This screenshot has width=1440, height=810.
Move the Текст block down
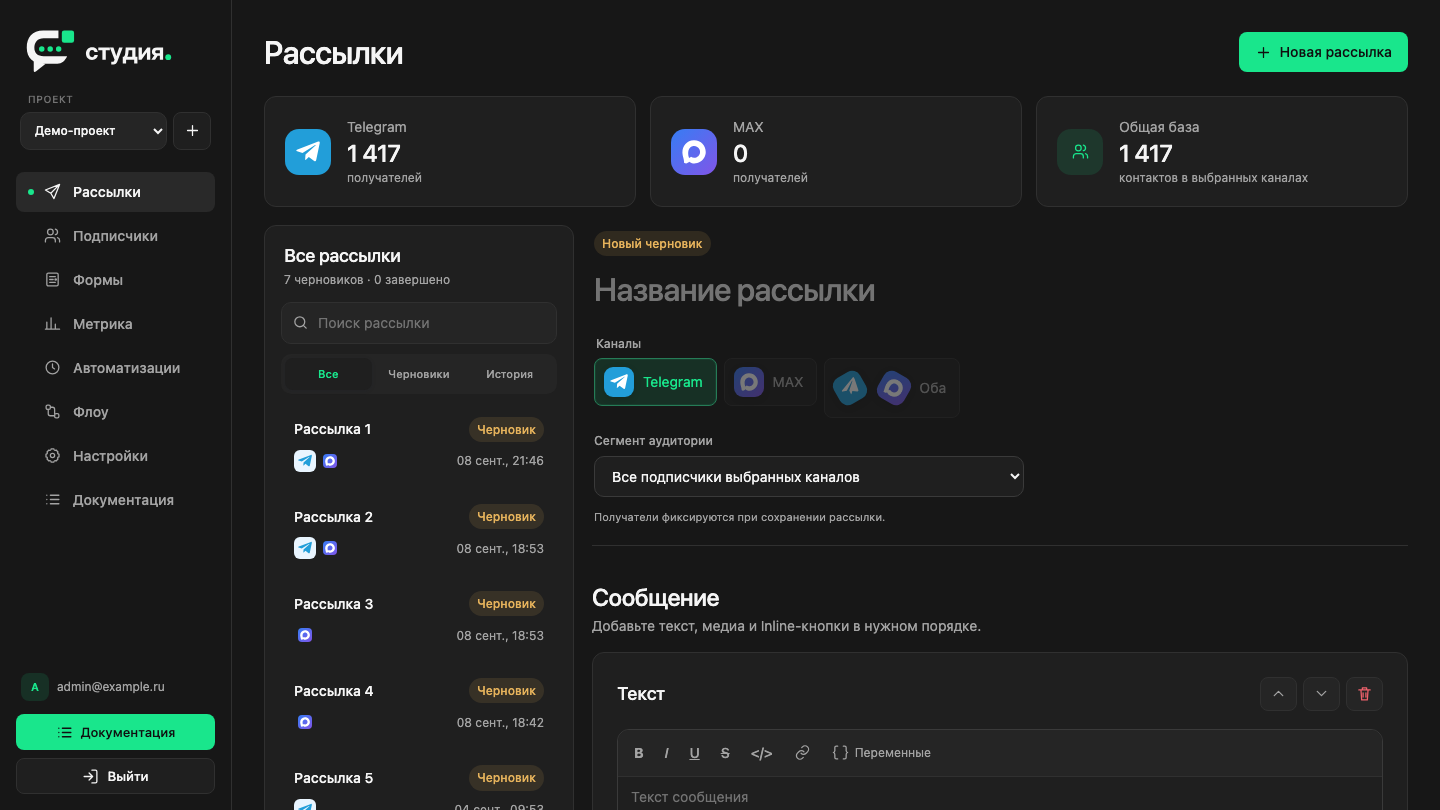[x=1321, y=694]
